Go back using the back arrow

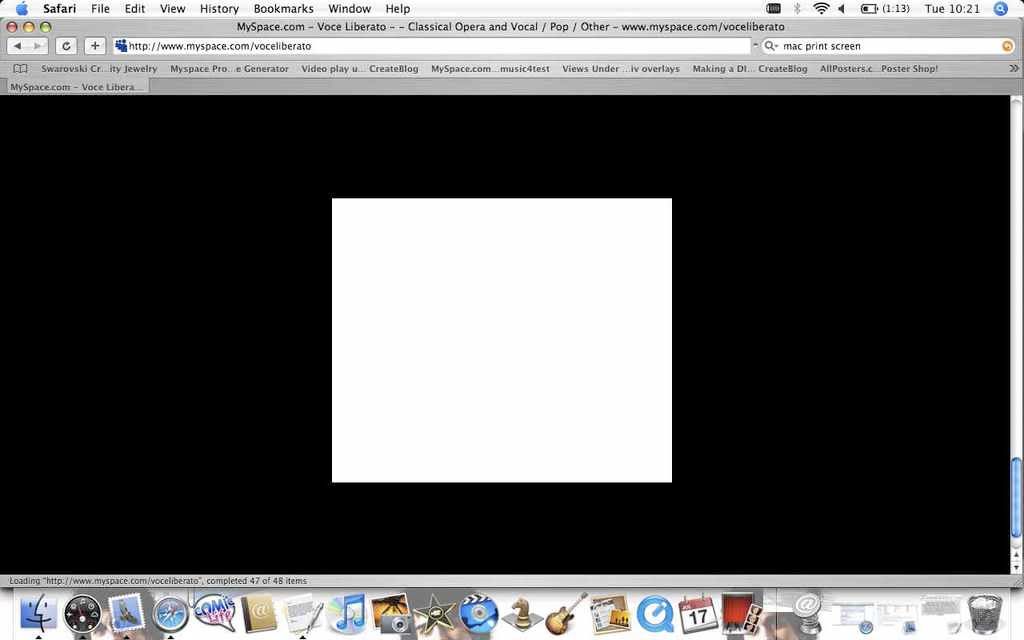coord(18,46)
